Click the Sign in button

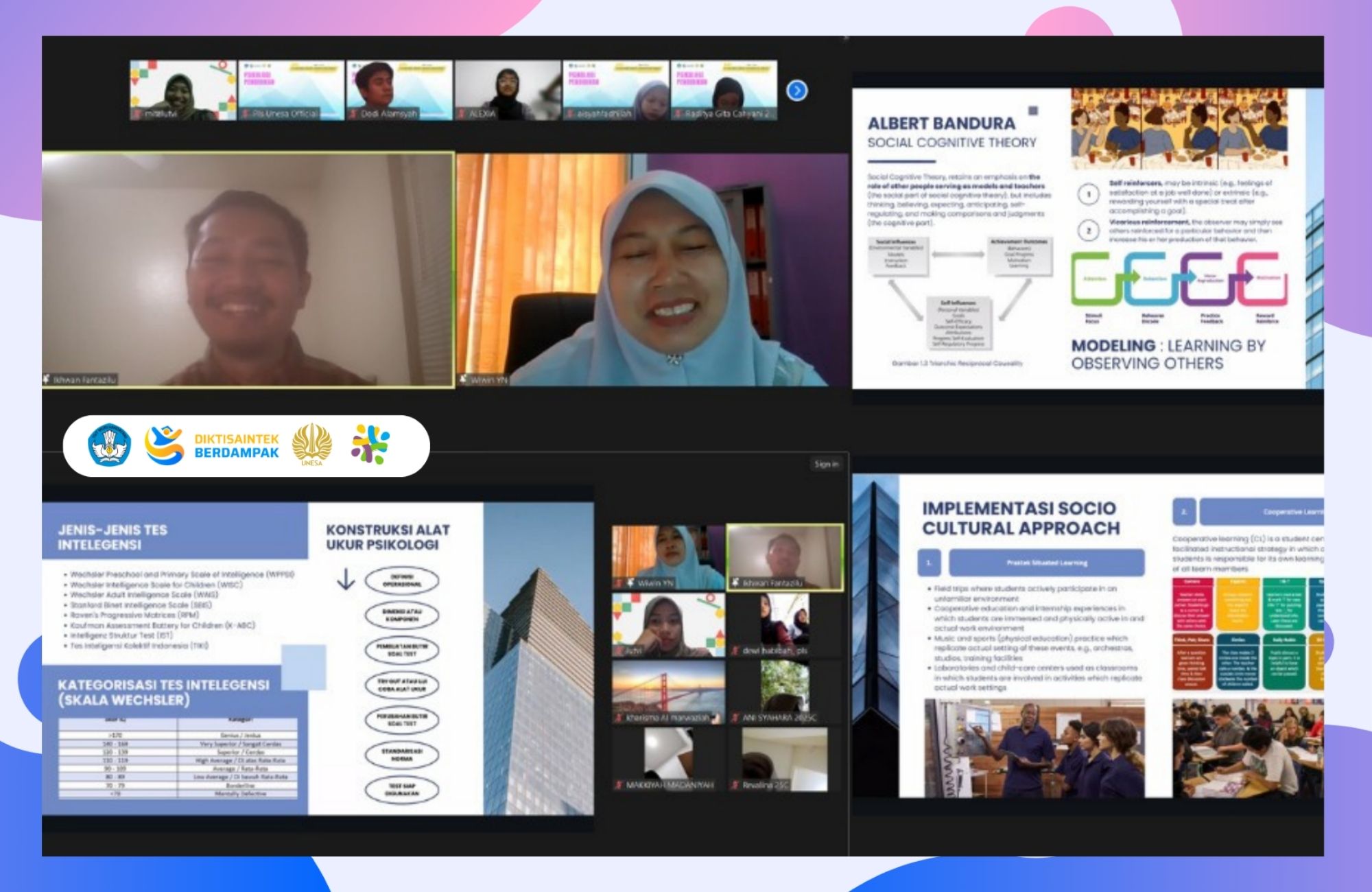[x=826, y=465]
